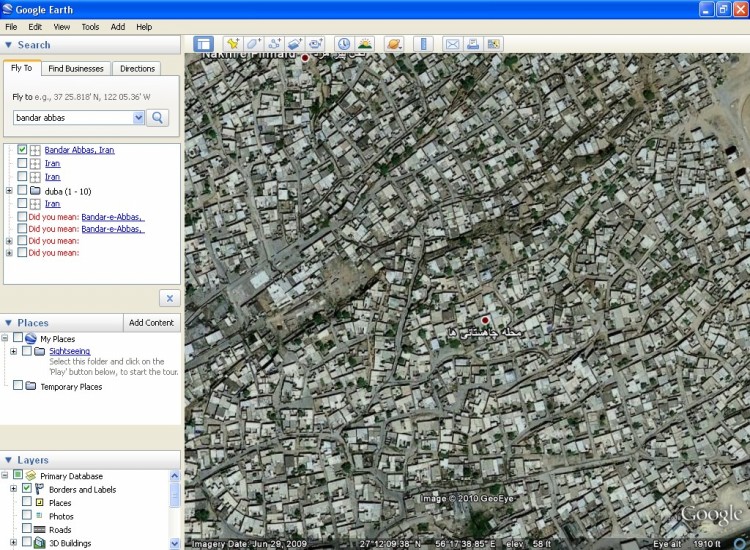This screenshot has width=750, height=550.
Task: Show the ruler tool
Action: pyautogui.click(x=423, y=44)
